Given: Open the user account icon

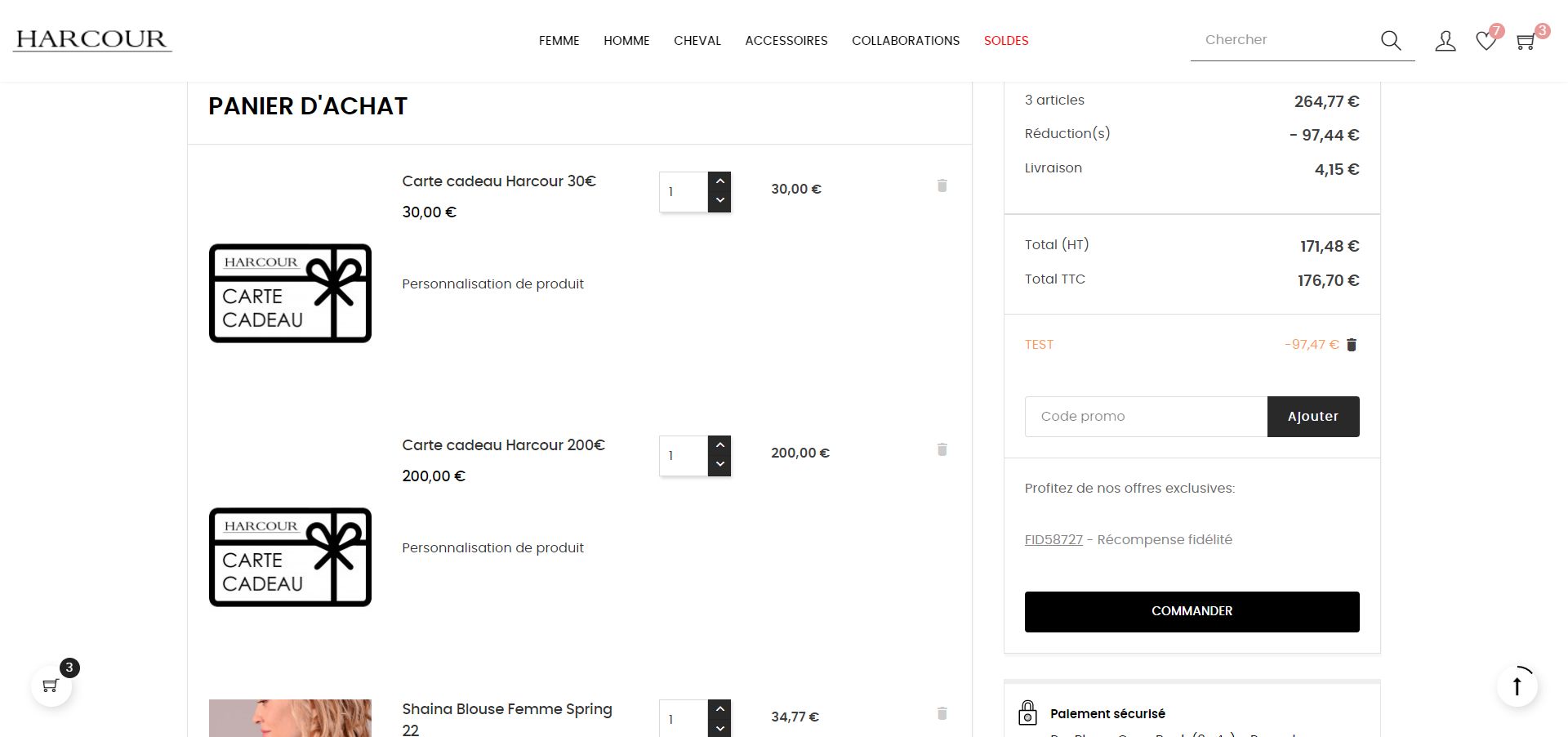Looking at the screenshot, I should coord(1445,41).
